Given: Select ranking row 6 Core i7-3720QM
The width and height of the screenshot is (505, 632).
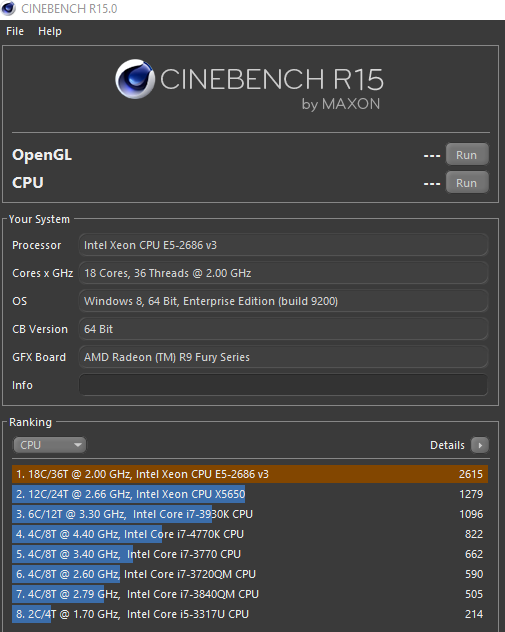Looking at the screenshot, I should click(x=250, y=574).
